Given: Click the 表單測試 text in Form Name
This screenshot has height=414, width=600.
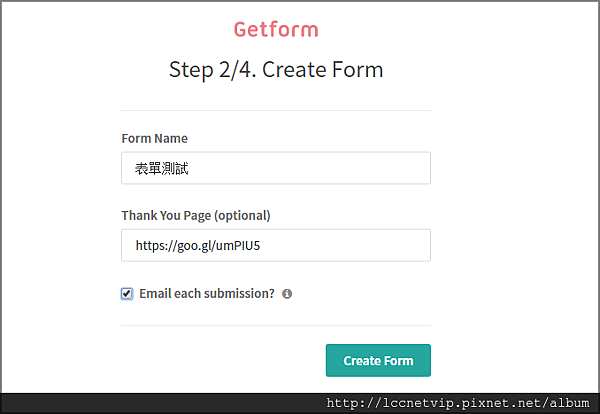Looking at the screenshot, I should tap(161, 168).
